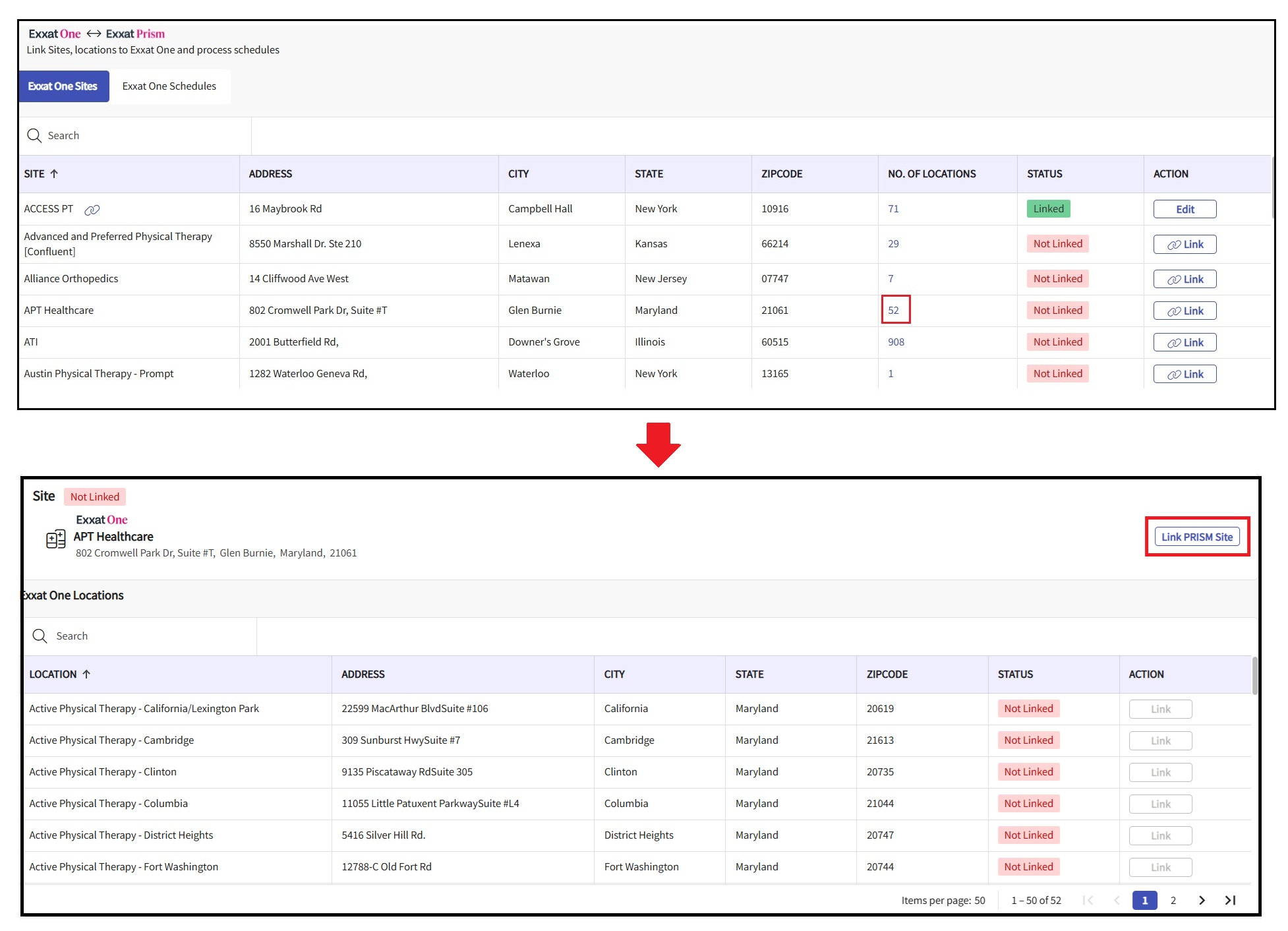Open 7 locations link for Alliance Orthopedics

[891, 279]
